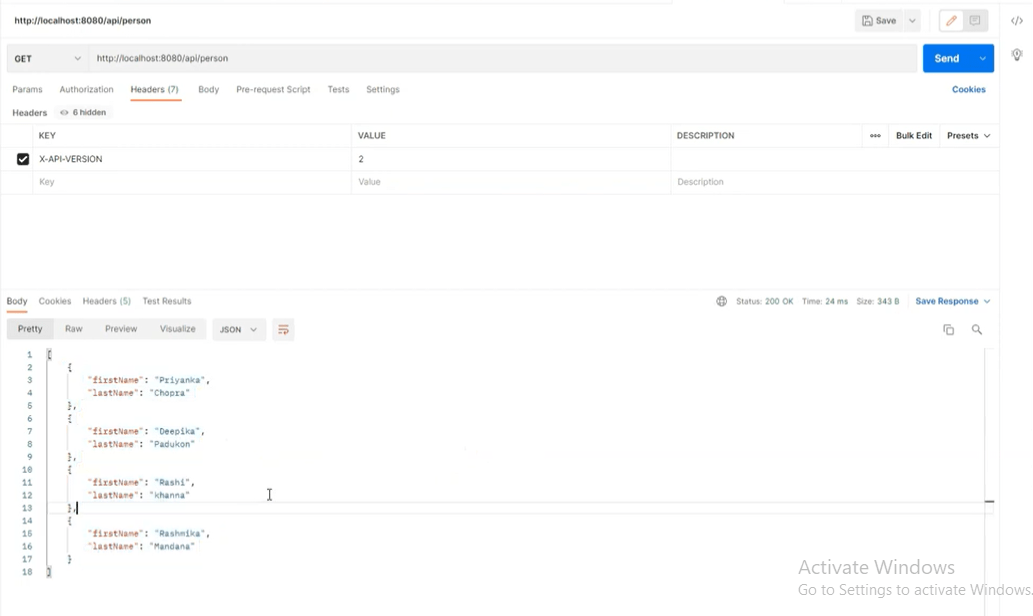Click the request title http://localhost:8080/api/person
Viewport: 1033px width, 616px height.
pyautogui.click(x=82, y=20)
